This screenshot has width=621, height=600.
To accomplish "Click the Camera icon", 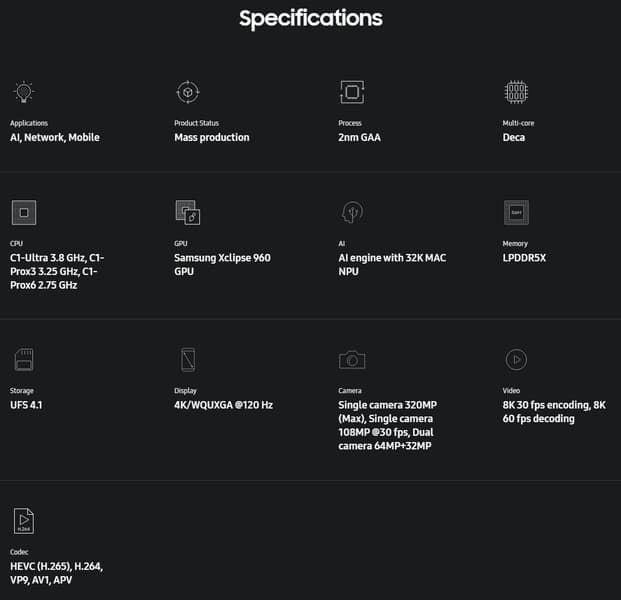I will coord(351,360).
